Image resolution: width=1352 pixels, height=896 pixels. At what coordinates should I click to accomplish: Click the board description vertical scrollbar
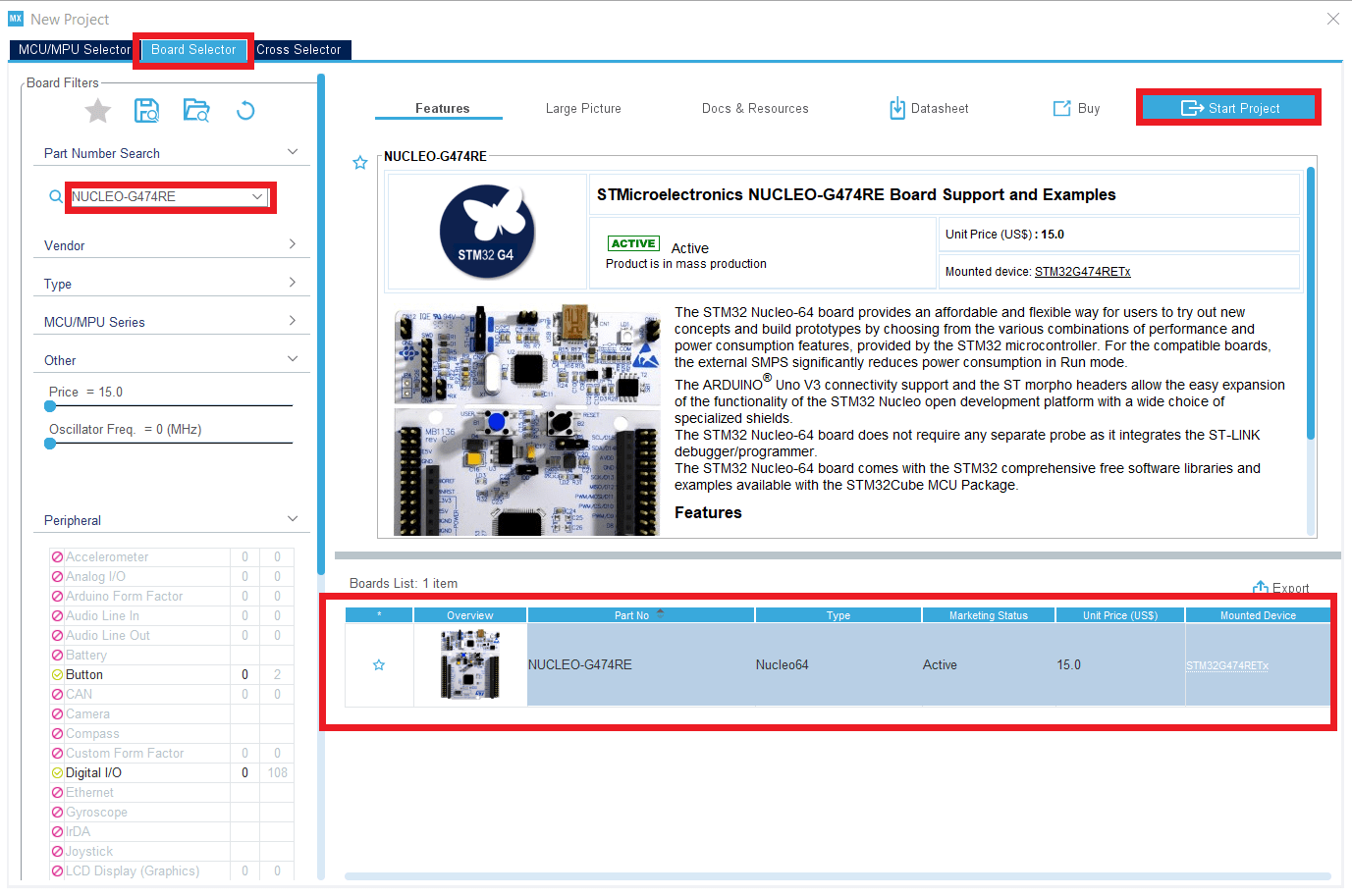[x=1311, y=303]
